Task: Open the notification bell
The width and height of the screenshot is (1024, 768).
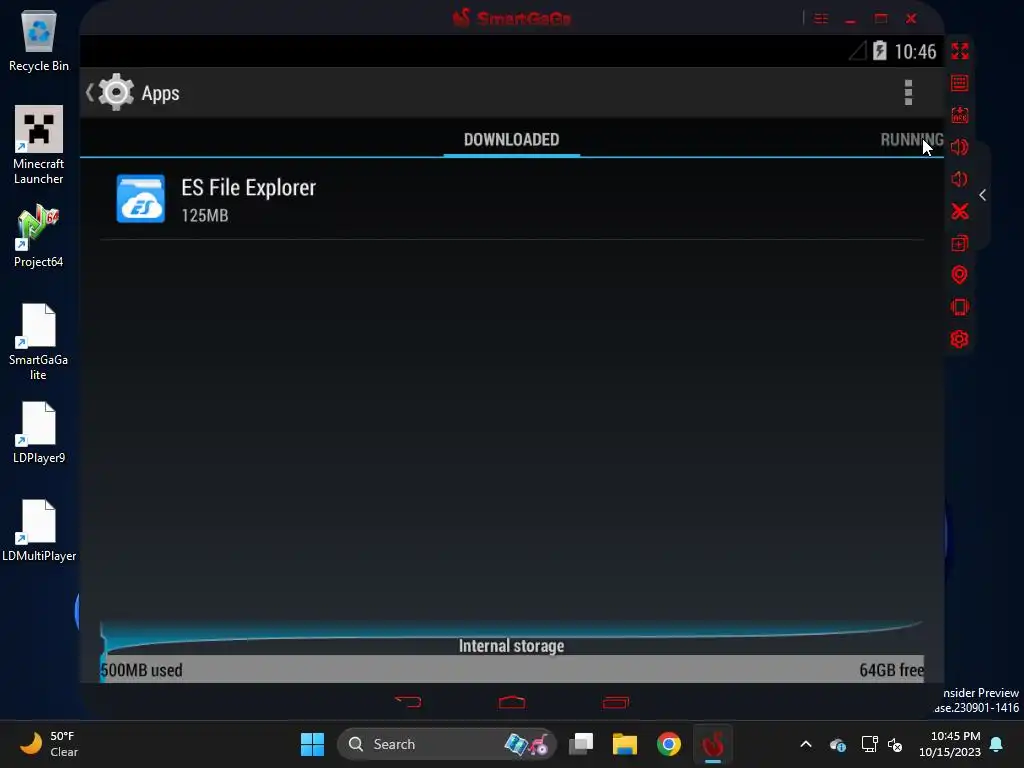Action: tap(997, 744)
